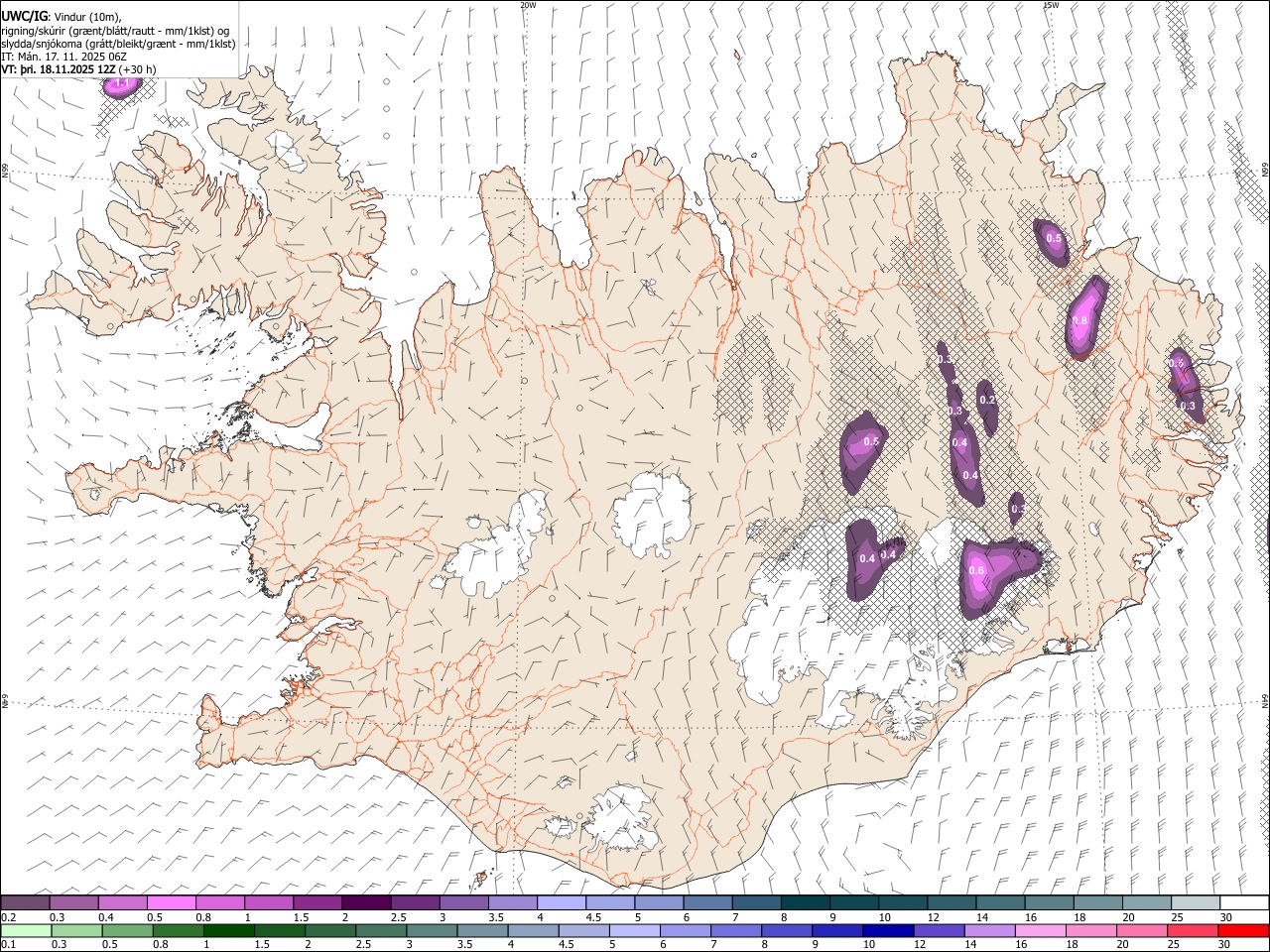Image resolution: width=1270 pixels, height=952 pixels.
Task: Select the pale grey snow swatch between 25 and 30
Action: point(1195,902)
